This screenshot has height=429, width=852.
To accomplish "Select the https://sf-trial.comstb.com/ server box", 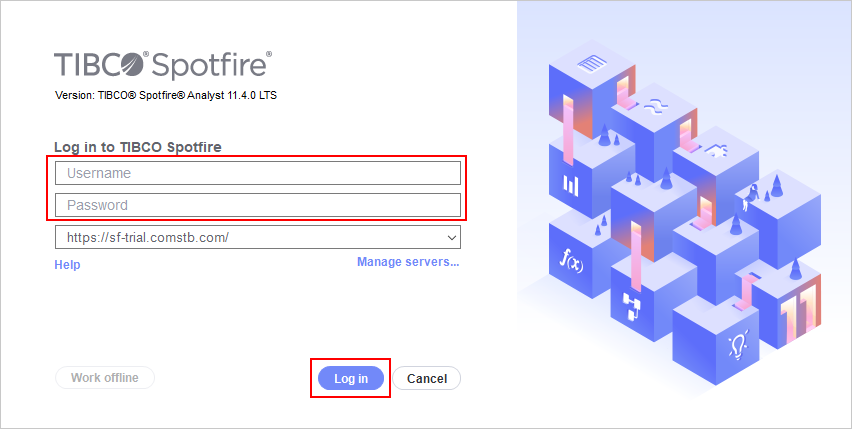I will (x=258, y=237).
